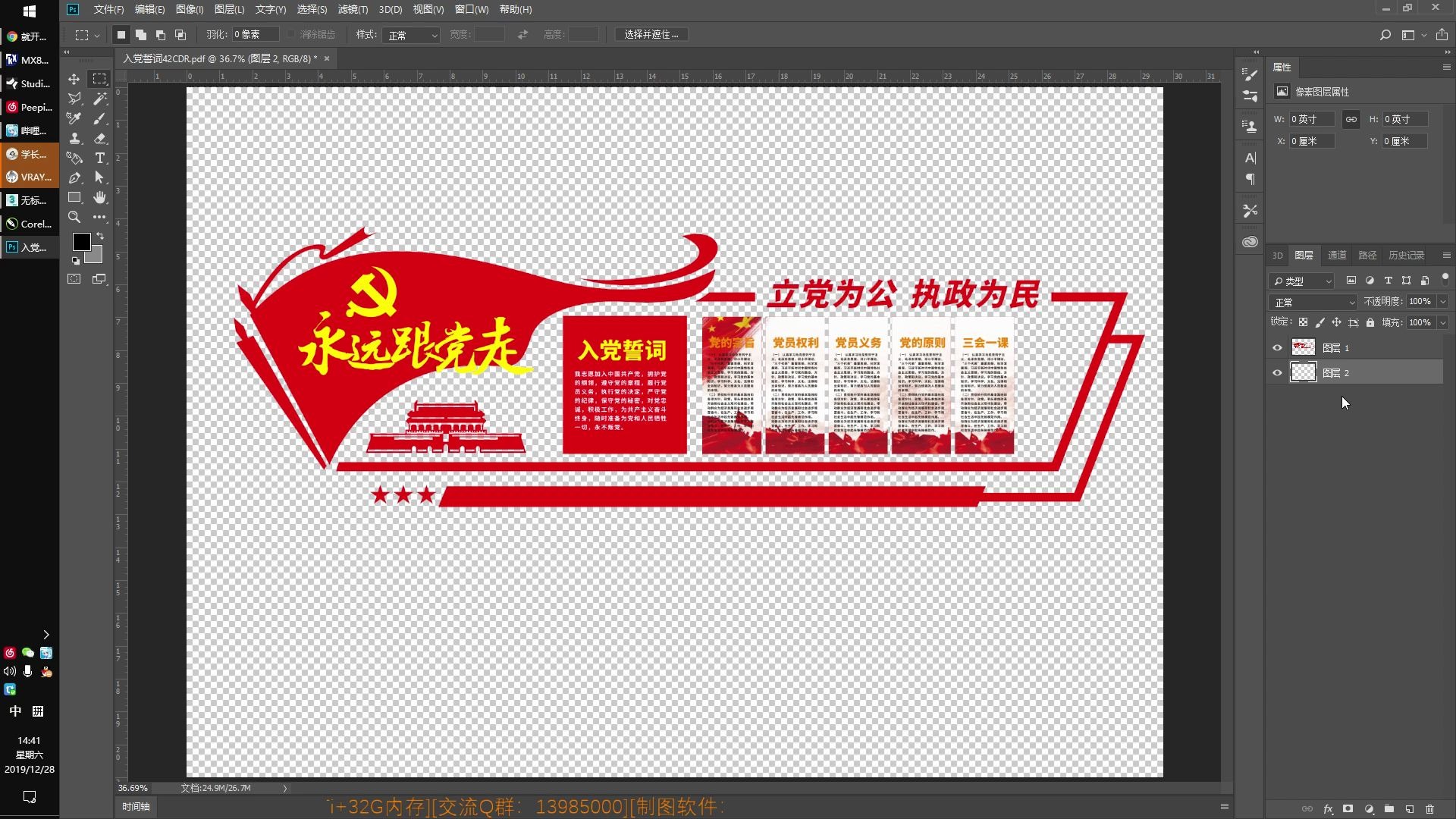This screenshot has width=1456, height=819.
Task: Select the Rectangular Marquee tool in toolbox
Action: click(99, 79)
